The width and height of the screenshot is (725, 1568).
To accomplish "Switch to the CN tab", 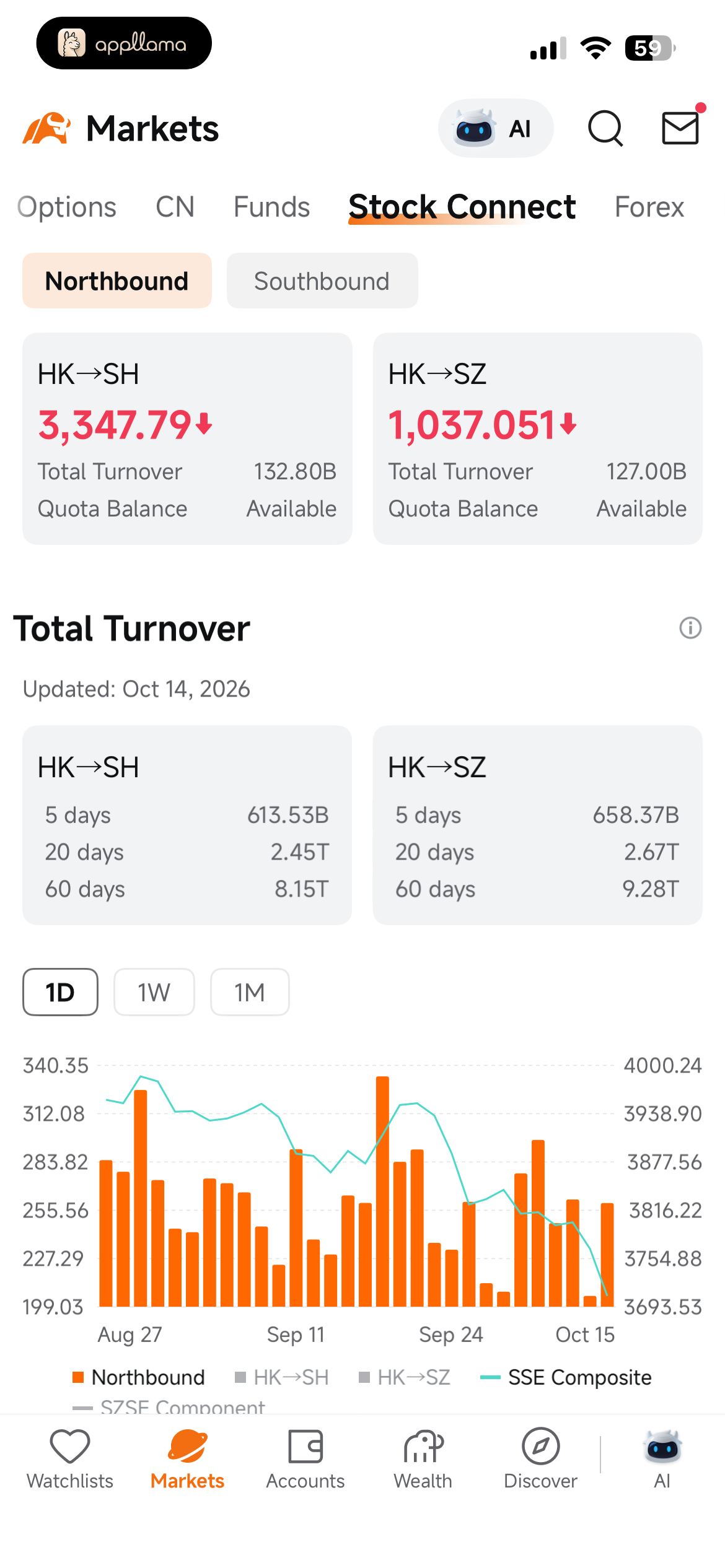I will tap(175, 207).
